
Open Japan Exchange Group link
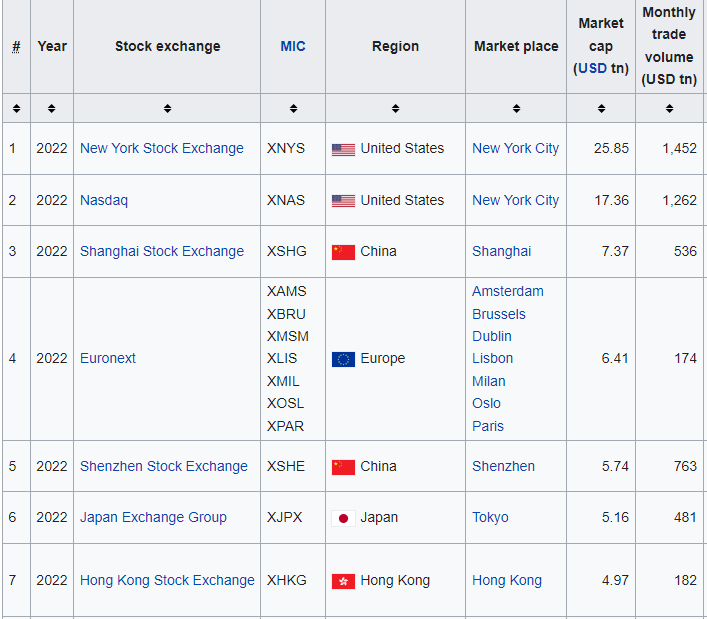click(x=153, y=517)
